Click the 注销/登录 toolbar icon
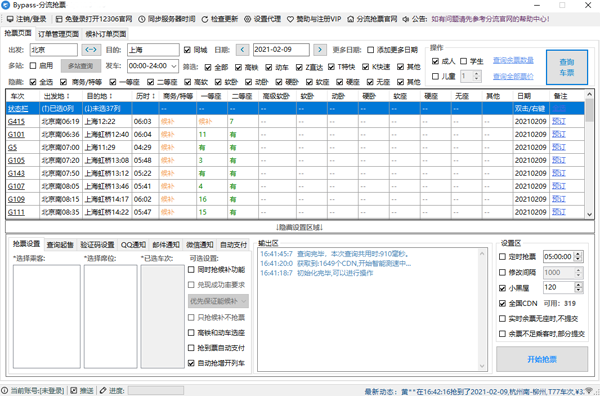Screen dimensions: 600x396 (10, 19)
